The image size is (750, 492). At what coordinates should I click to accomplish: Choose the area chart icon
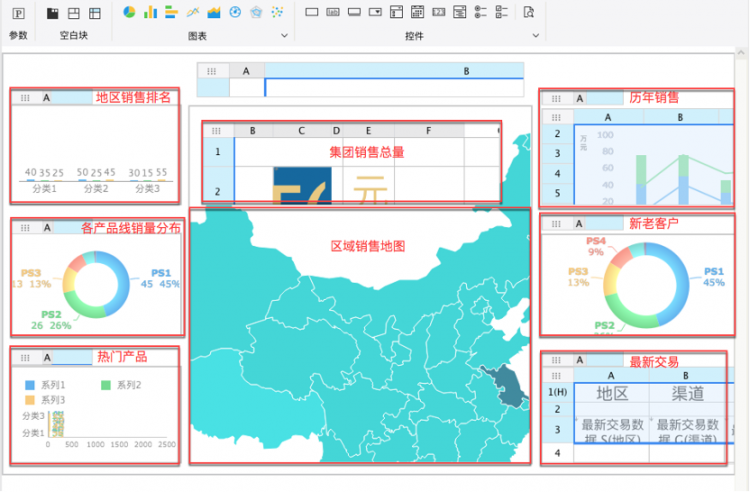tap(214, 12)
